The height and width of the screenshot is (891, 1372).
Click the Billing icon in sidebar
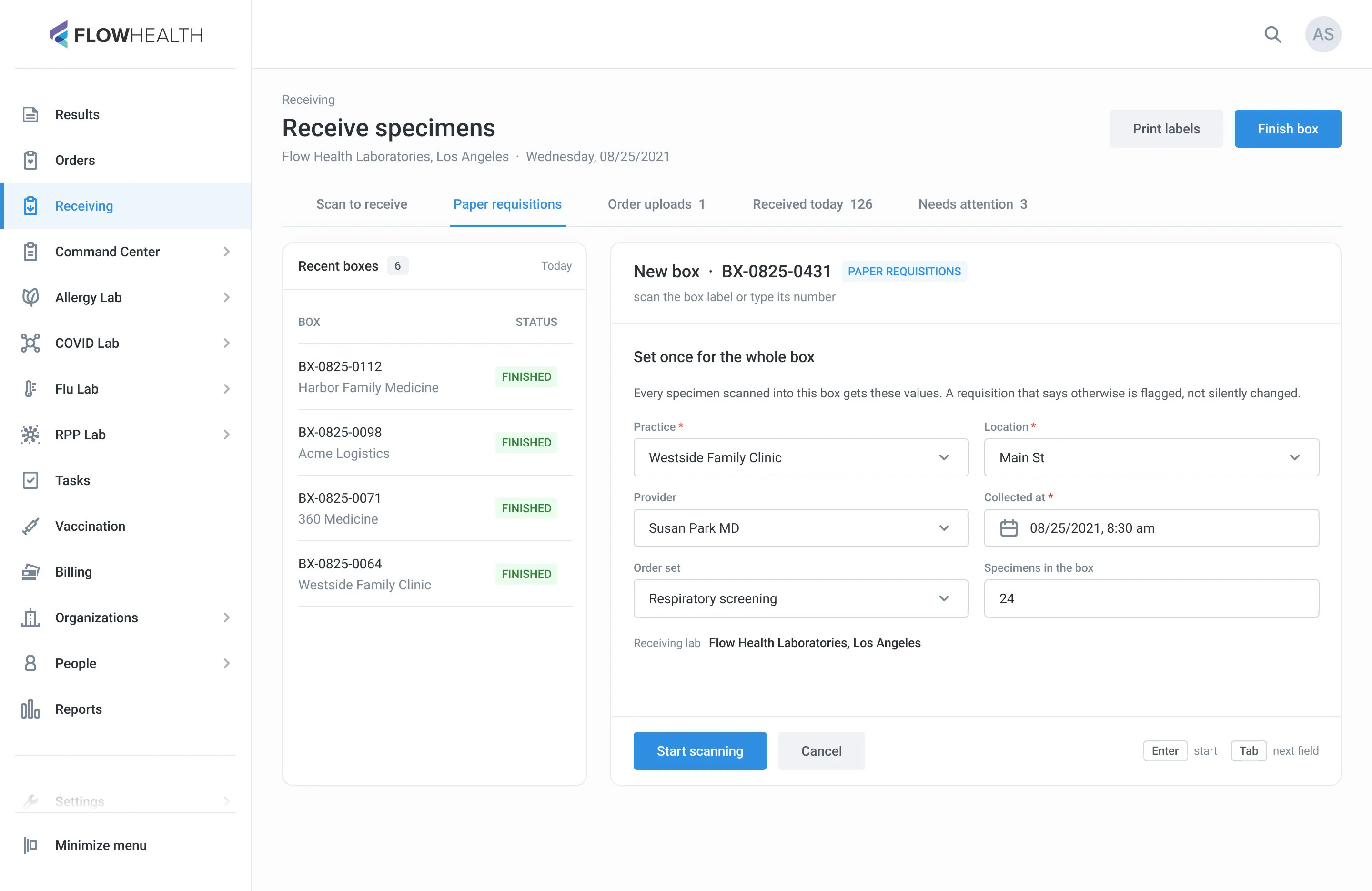(x=30, y=571)
